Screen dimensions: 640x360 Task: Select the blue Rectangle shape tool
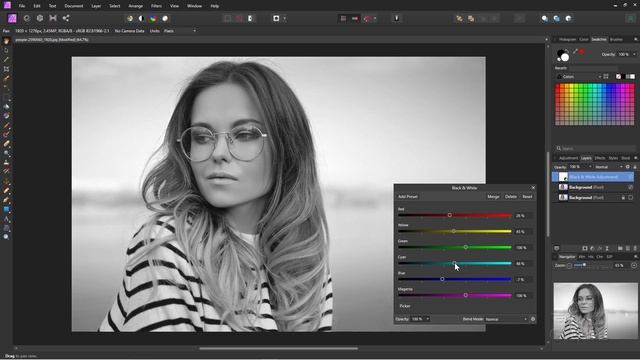point(6,209)
